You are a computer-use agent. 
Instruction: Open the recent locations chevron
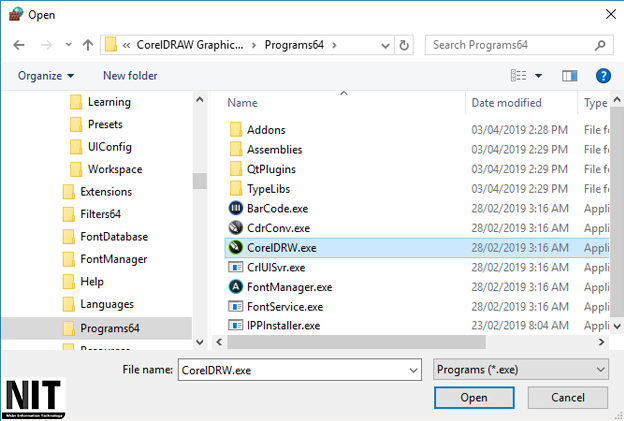coord(68,45)
